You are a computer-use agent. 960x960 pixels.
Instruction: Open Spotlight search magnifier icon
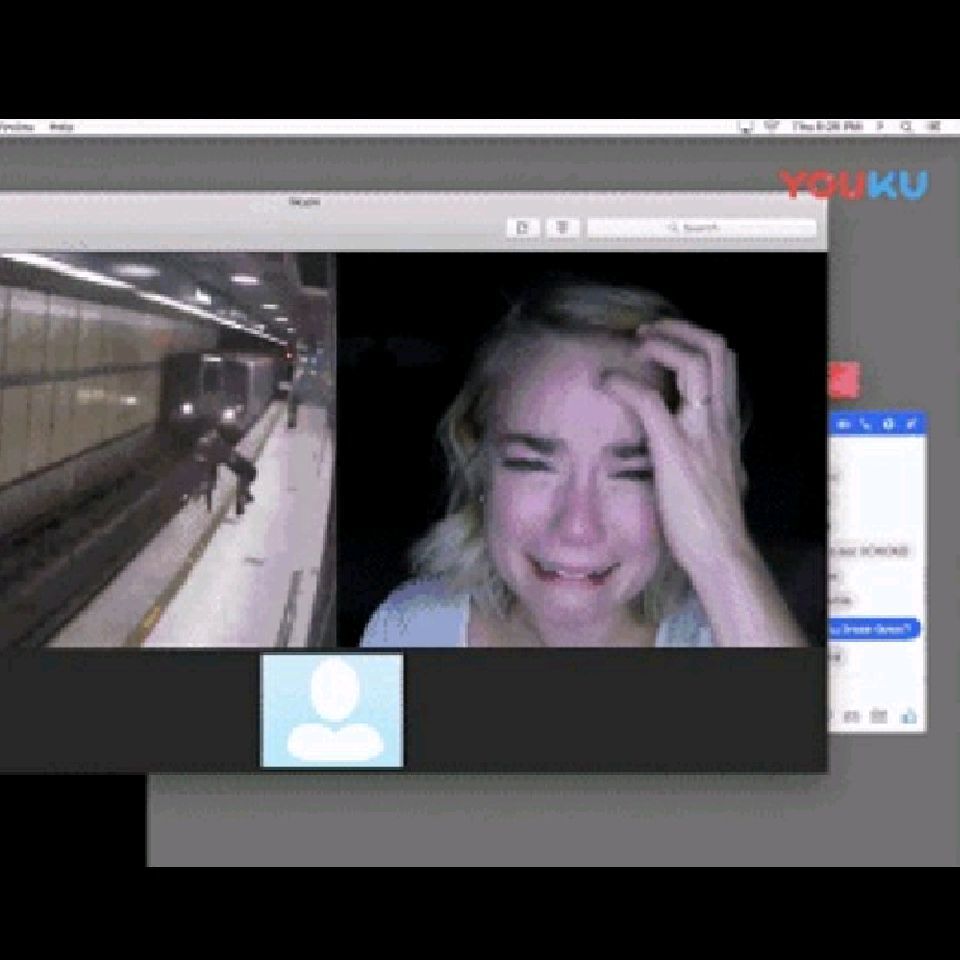pyautogui.click(x=906, y=126)
